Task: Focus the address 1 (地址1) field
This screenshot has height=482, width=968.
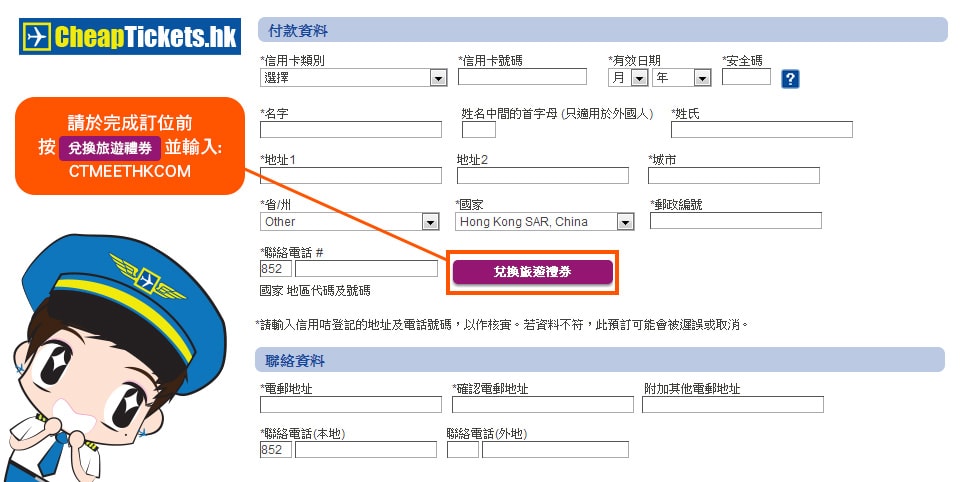Action: point(351,176)
